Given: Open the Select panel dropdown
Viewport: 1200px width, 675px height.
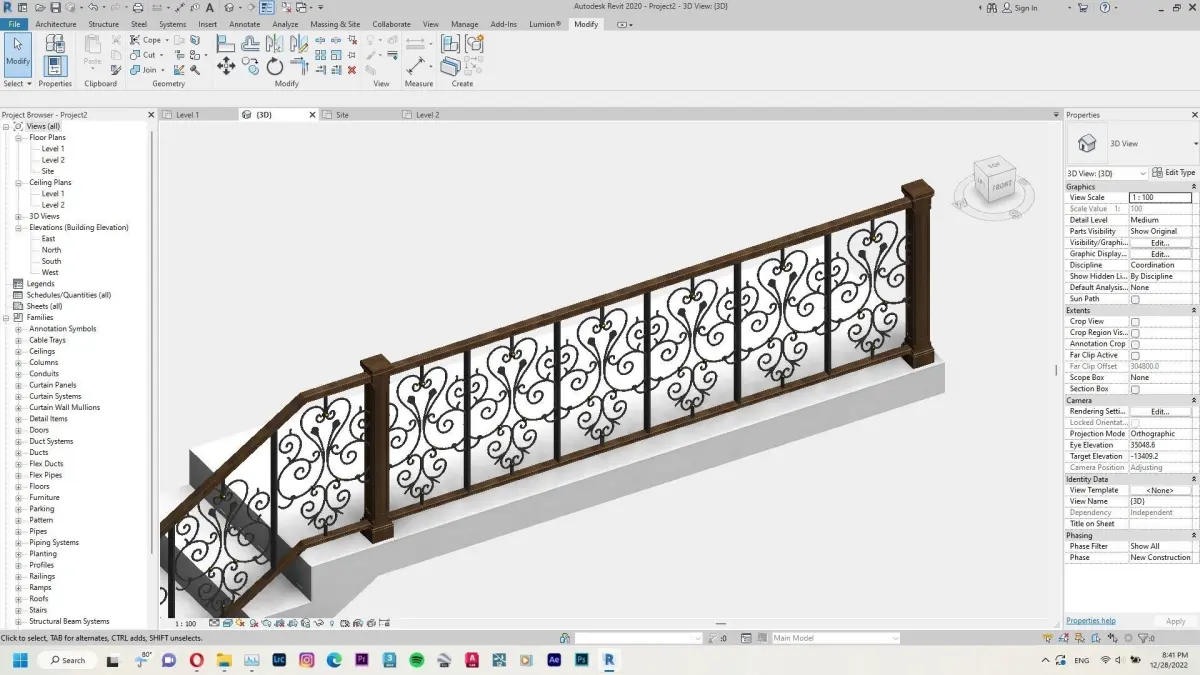Looking at the screenshot, I should (18, 84).
